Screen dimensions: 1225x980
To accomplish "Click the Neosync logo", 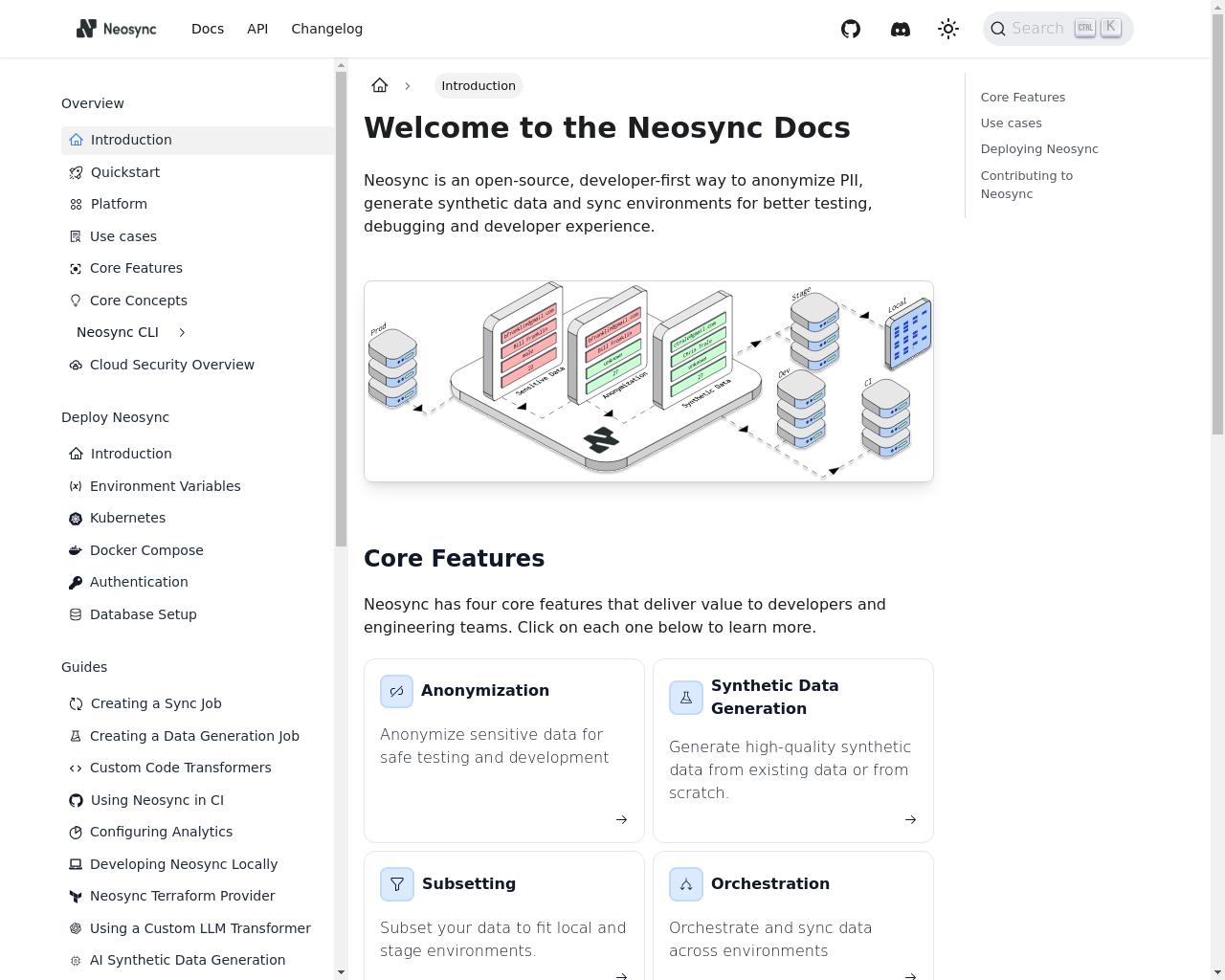I will [116, 29].
